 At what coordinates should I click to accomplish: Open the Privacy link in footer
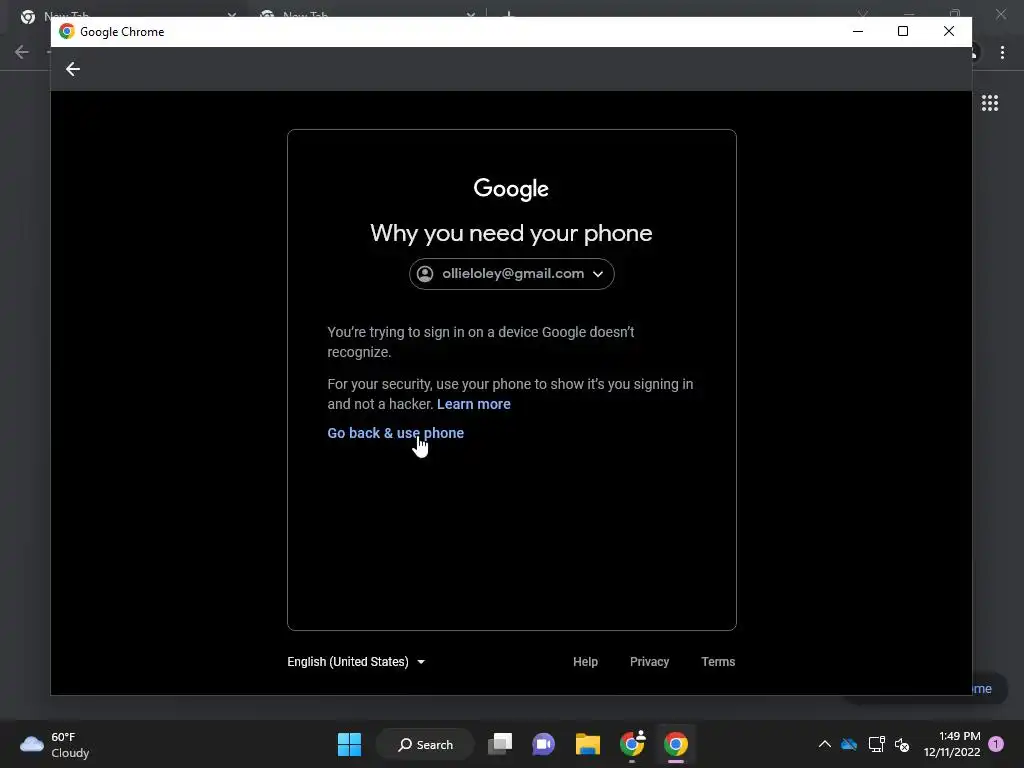649,662
